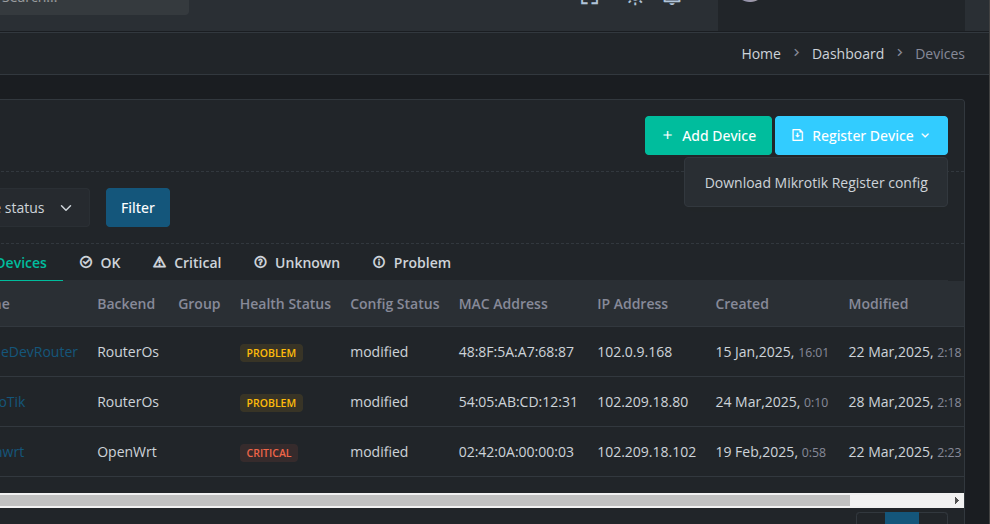Click PROBLEM badge in the 102.209.18.80 row
This screenshot has width=990, height=524.
click(271, 402)
